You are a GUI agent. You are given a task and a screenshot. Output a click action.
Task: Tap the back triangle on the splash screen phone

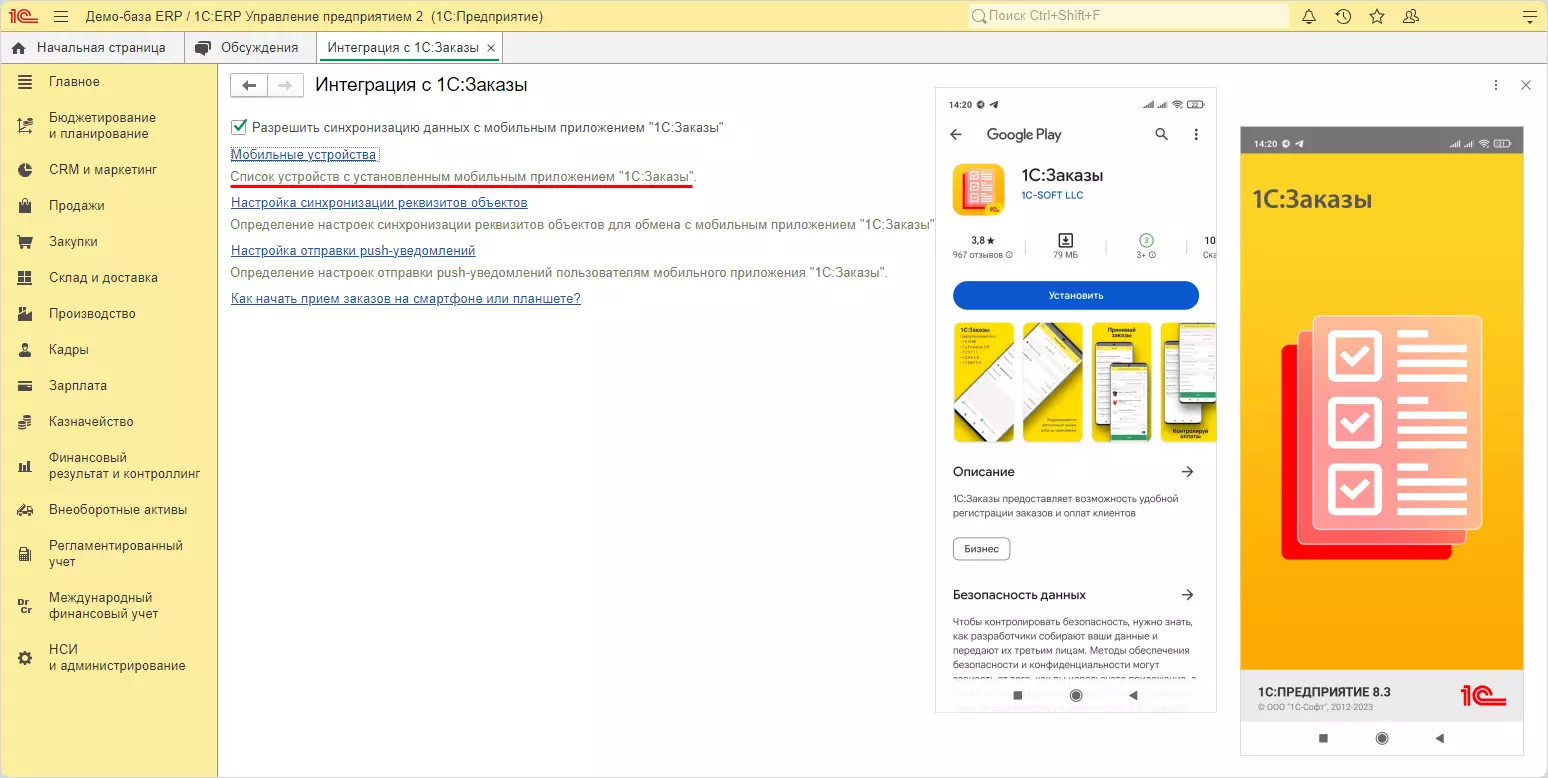(1440, 738)
